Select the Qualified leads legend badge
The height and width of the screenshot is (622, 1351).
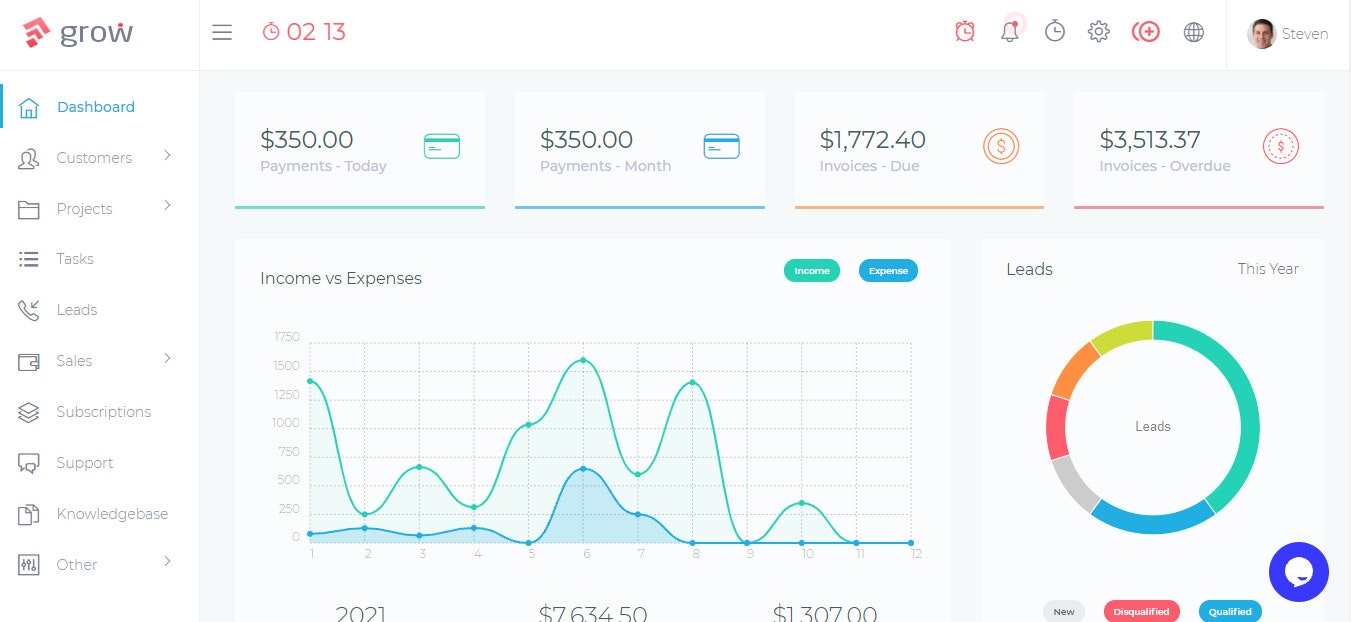(1229, 611)
